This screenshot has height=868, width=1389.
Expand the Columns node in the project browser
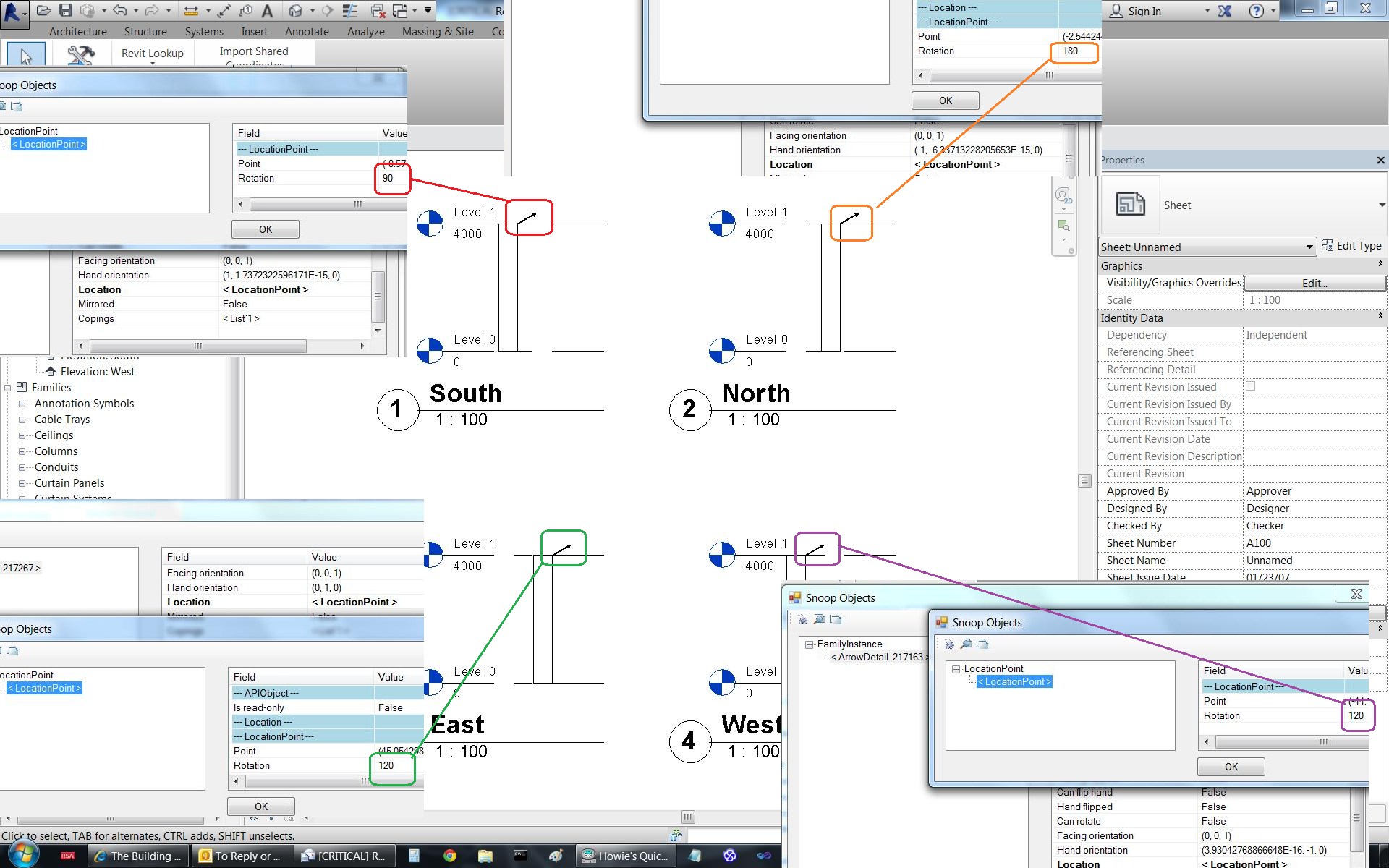coord(24,451)
